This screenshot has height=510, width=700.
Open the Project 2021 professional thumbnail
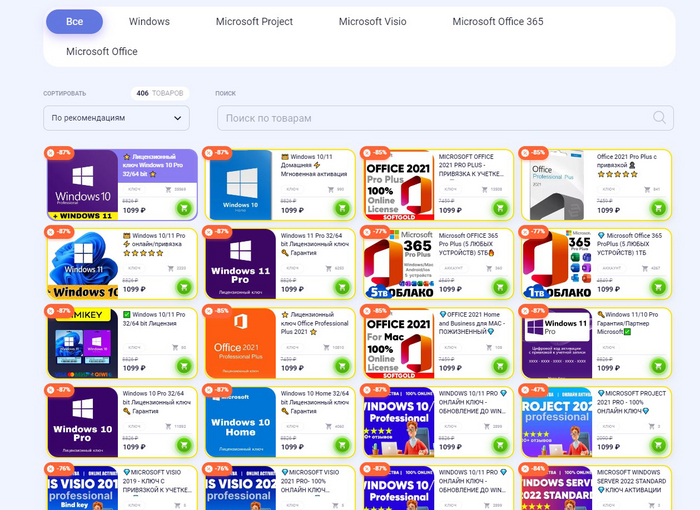point(557,422)
